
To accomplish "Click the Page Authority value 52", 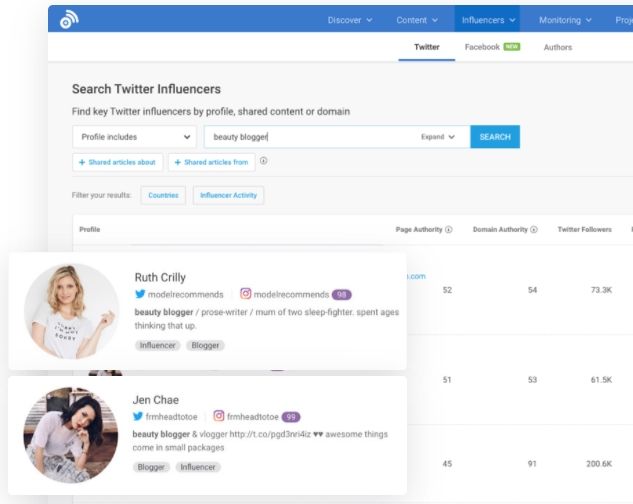I will click(447, 290).
